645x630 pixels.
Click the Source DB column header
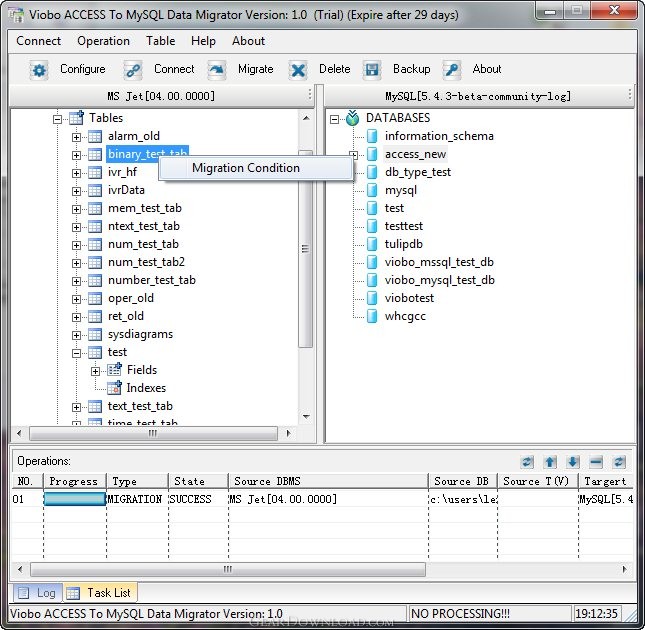[x=462, y=481]
